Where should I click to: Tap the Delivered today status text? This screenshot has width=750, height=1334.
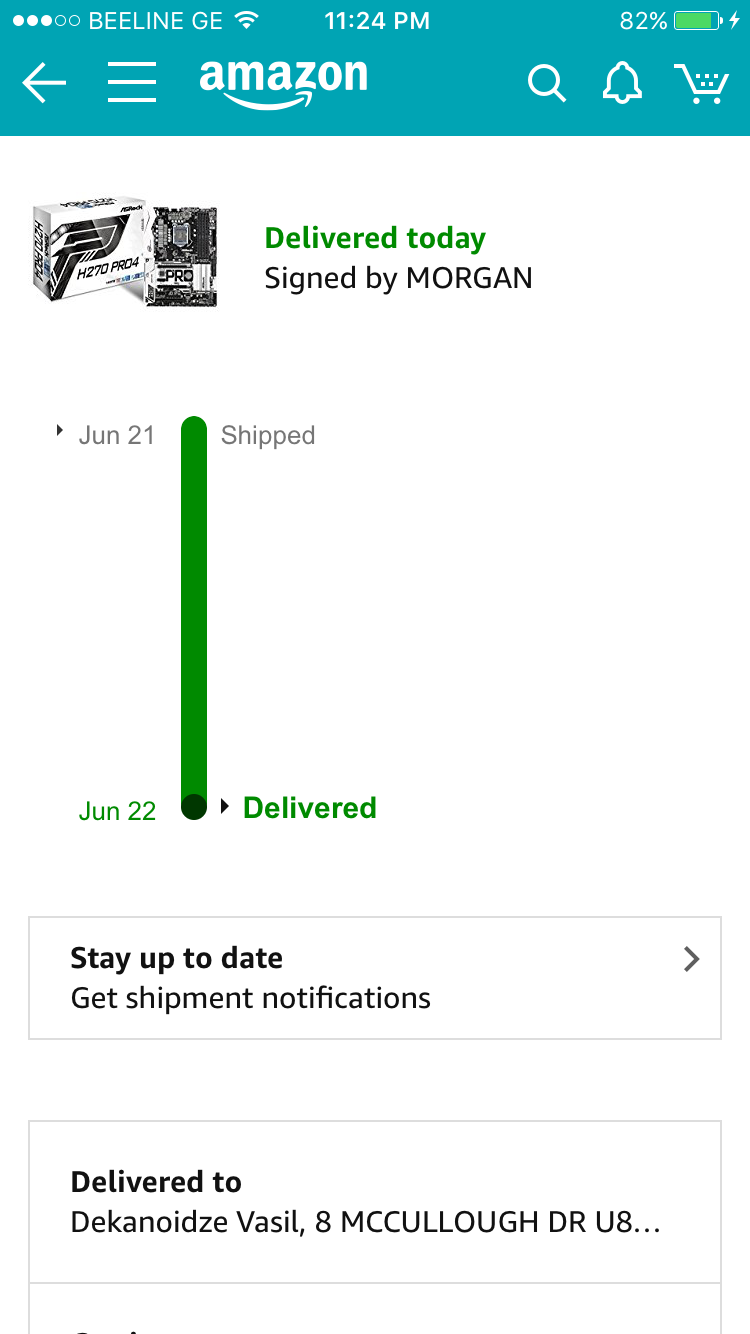tap(375, 238)
